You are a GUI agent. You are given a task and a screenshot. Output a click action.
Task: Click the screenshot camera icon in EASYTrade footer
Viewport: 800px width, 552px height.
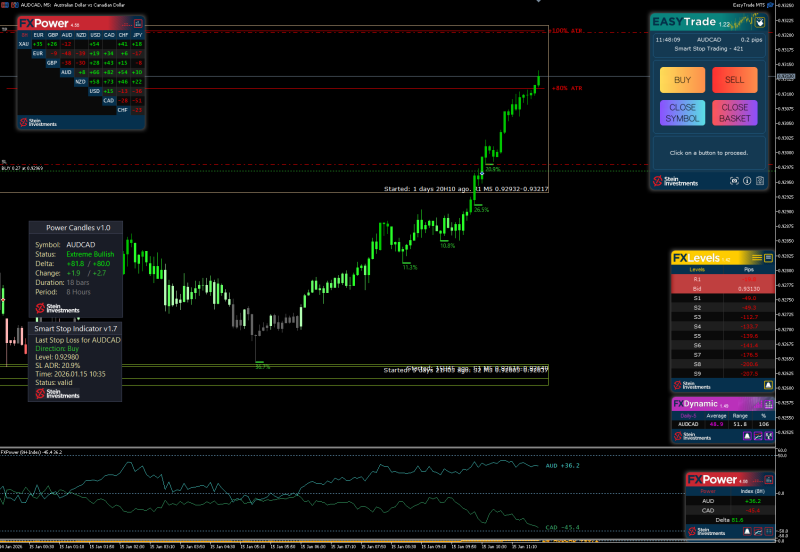(x=734, y=181)
